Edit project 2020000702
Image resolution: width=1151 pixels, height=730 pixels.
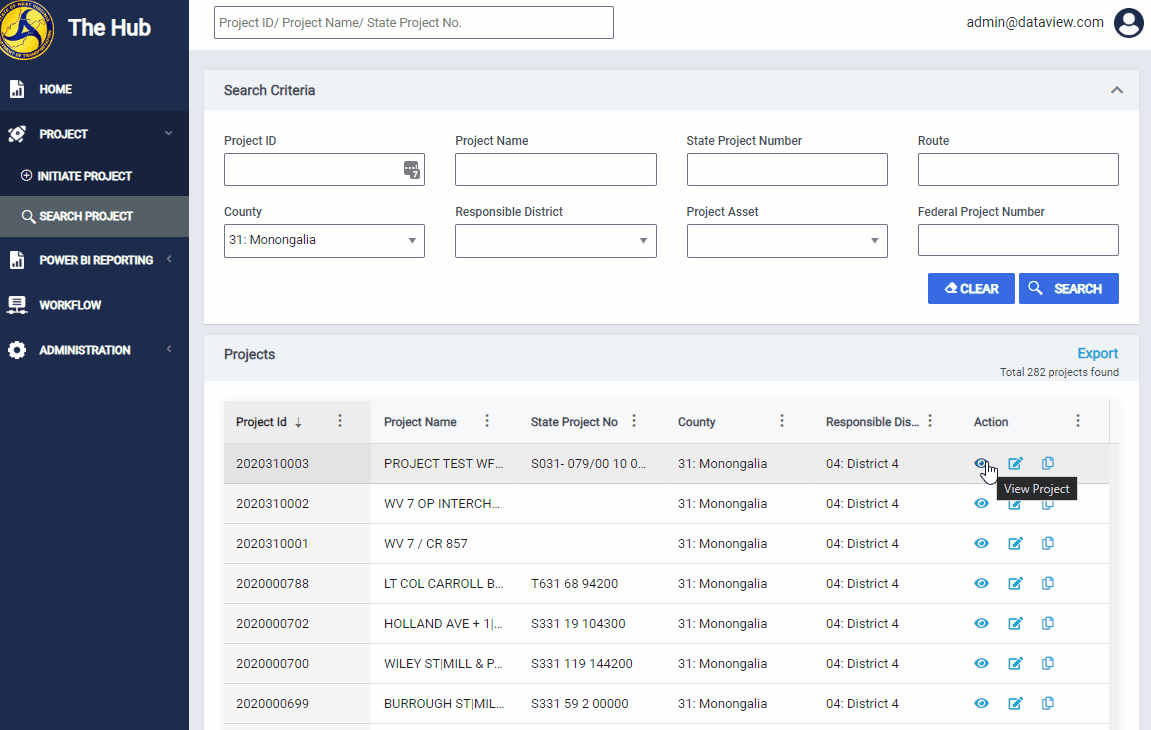click(1015, 624)
